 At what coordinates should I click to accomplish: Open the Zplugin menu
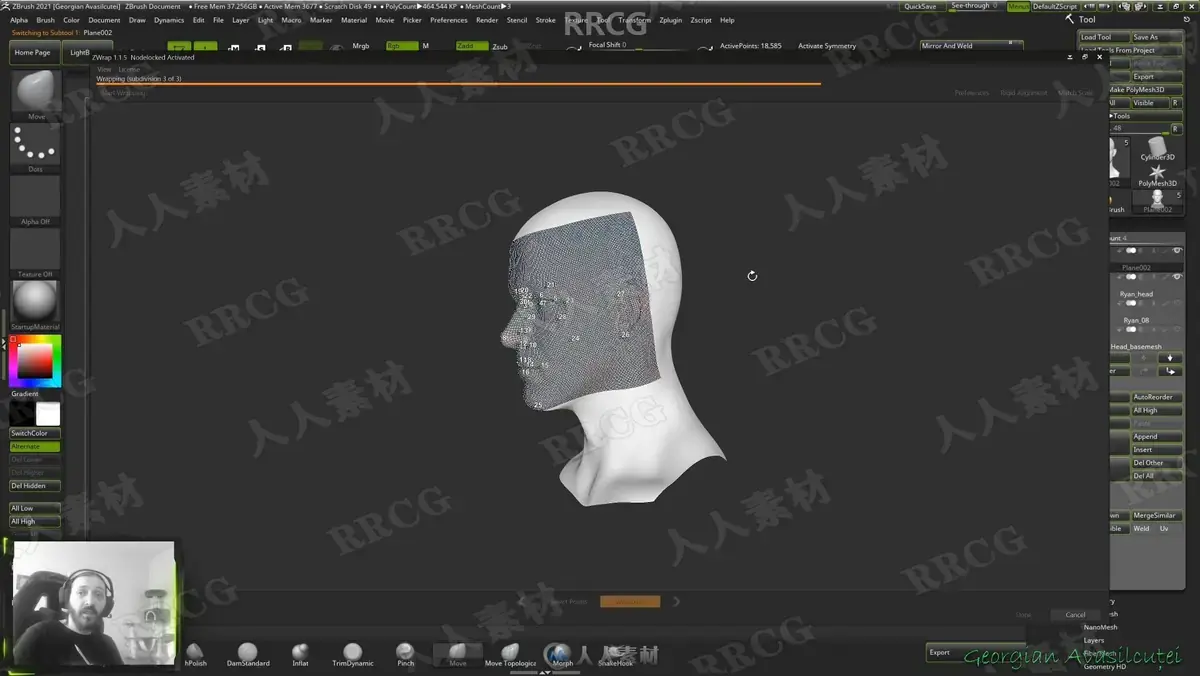[670, 20]
